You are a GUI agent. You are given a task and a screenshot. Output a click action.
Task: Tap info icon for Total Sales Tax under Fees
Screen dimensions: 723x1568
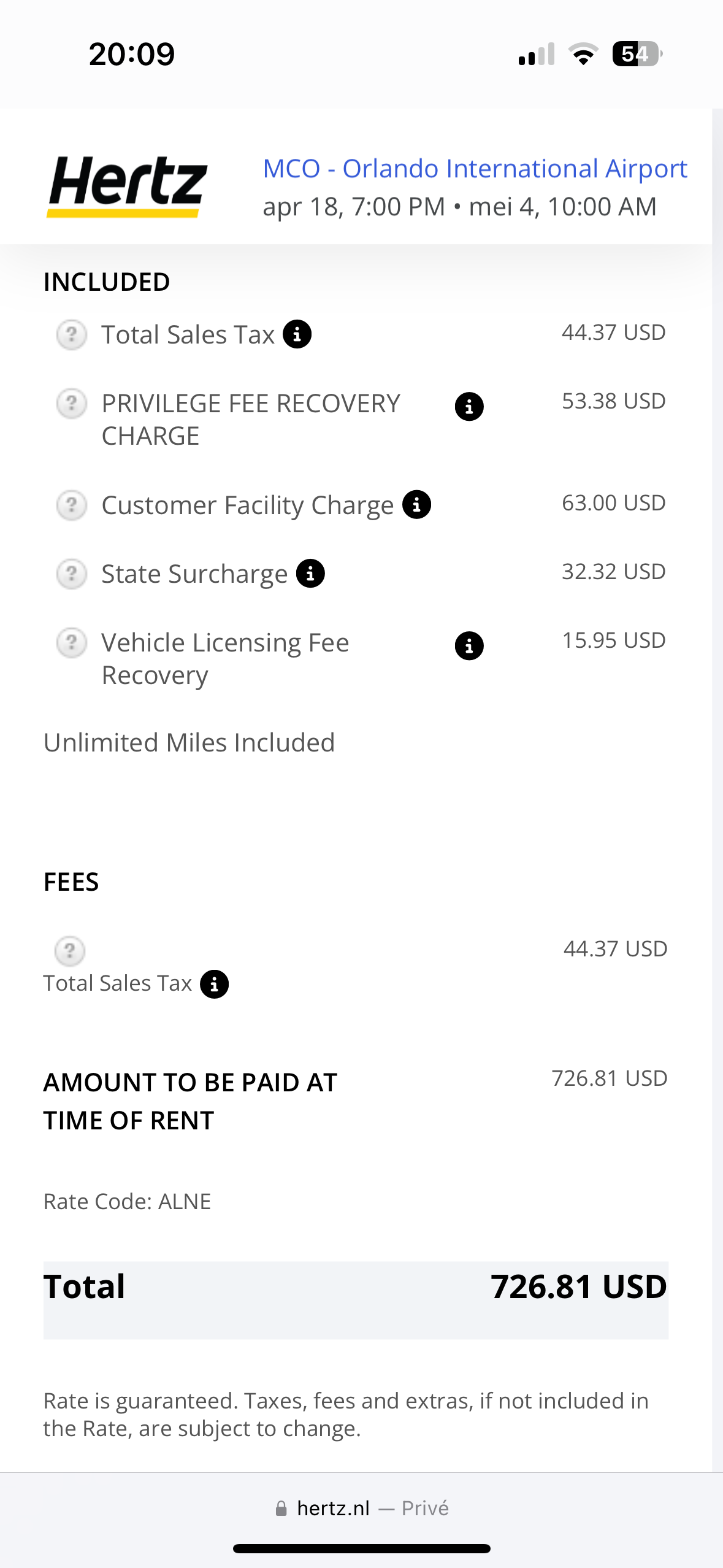click(215, 984)
